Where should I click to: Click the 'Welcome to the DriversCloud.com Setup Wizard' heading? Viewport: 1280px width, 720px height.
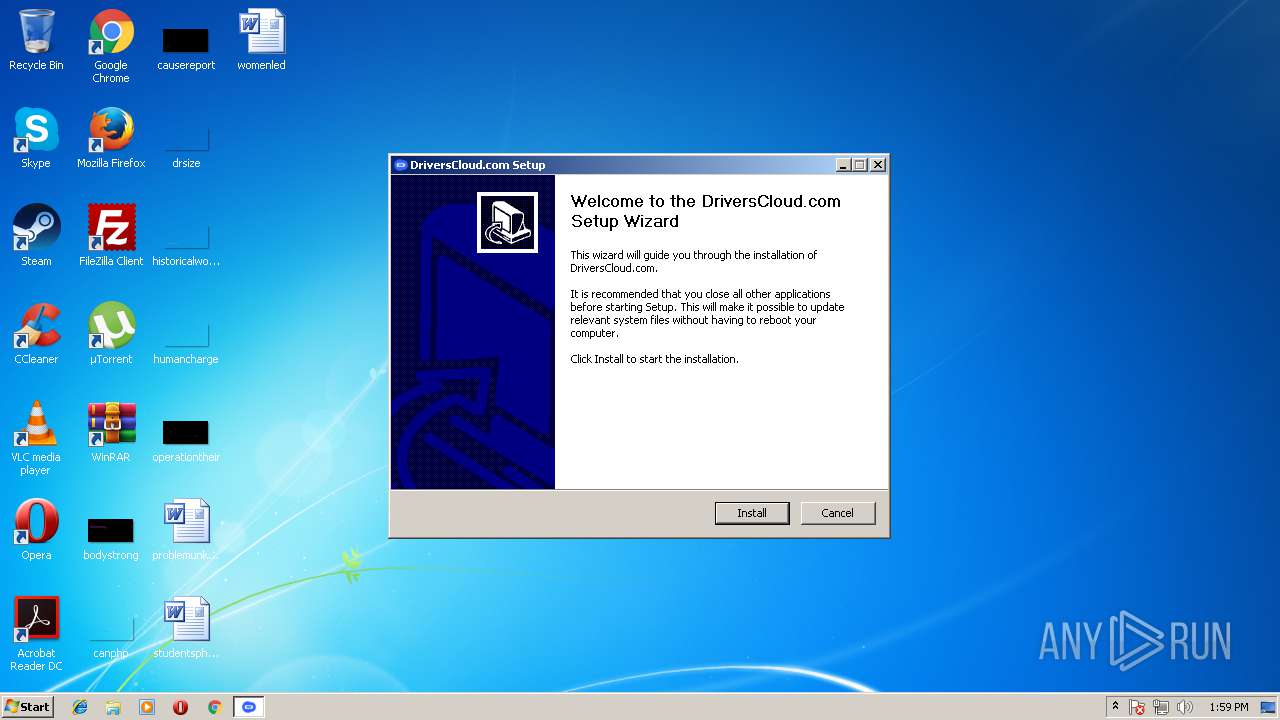point(706,211)
